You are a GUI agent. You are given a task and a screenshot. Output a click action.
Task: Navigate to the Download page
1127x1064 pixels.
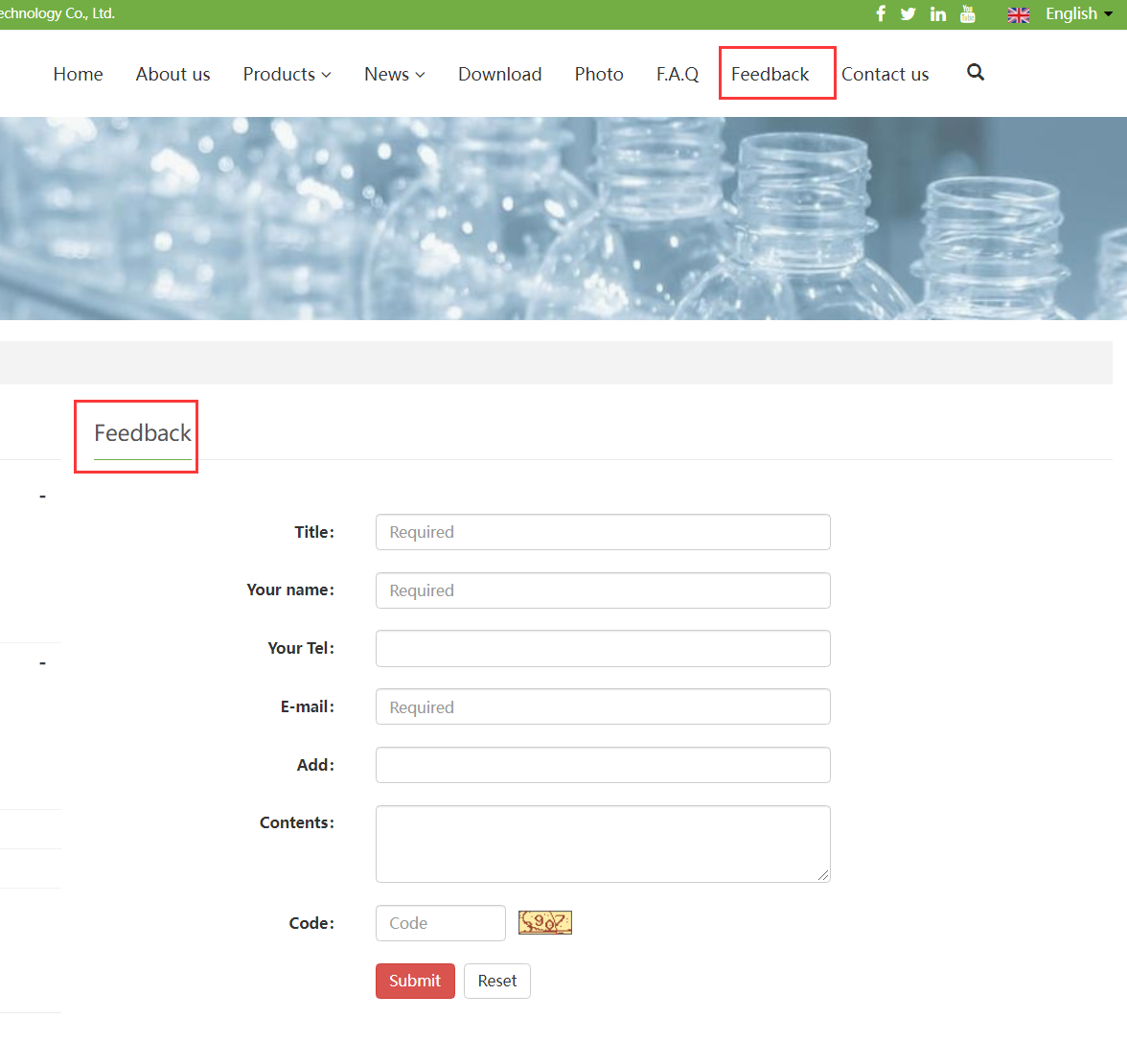[499, 74]
